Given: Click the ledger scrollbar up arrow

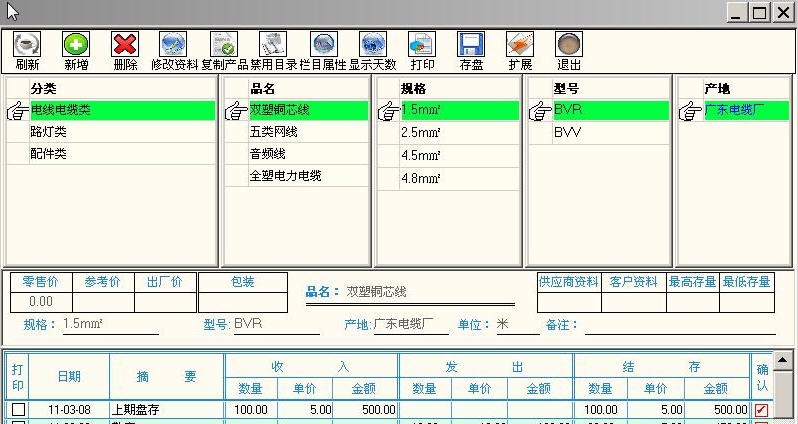Looking at the screenshot, I should point(782,361).
